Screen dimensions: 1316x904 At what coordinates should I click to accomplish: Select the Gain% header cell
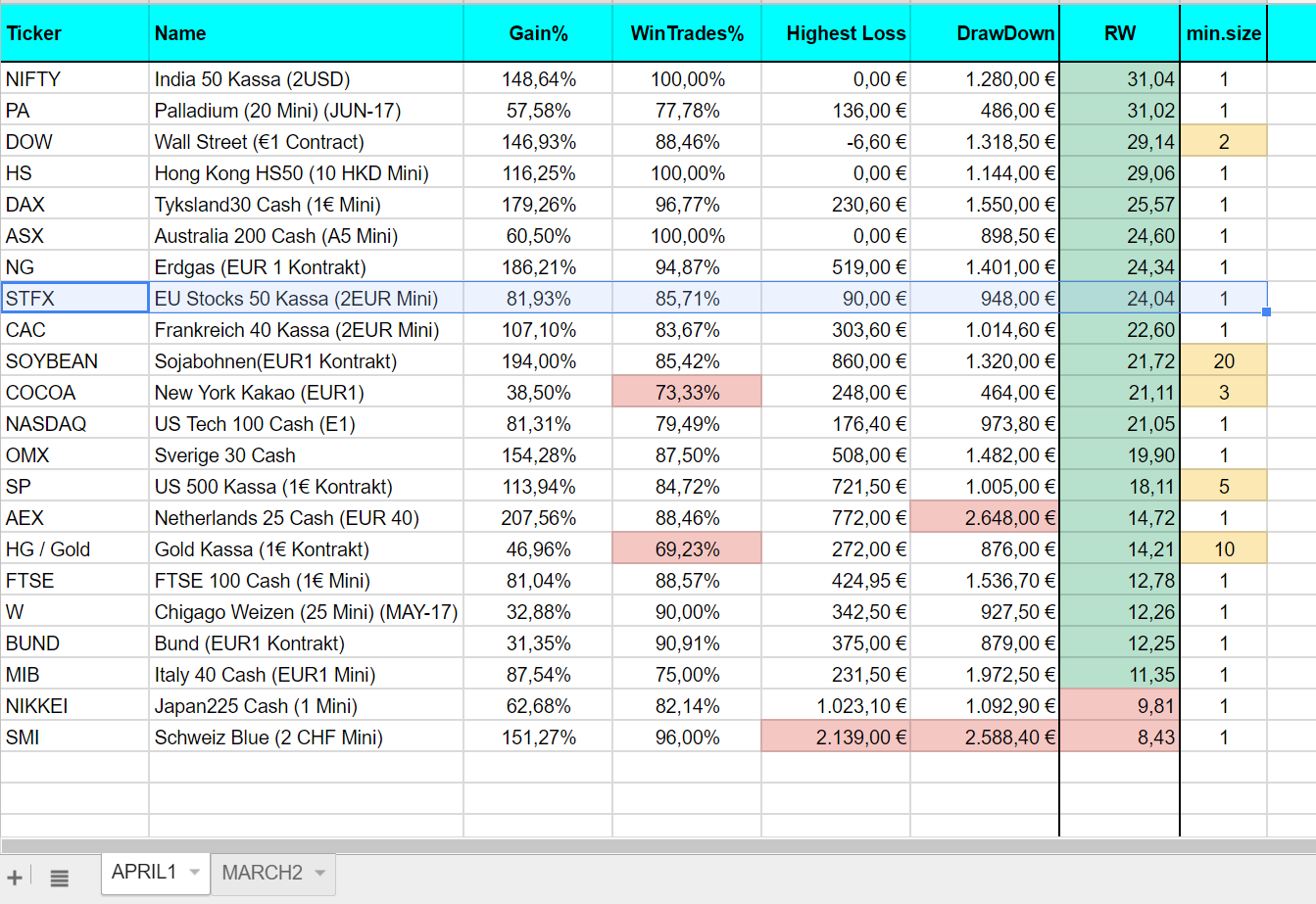point(538,33)
